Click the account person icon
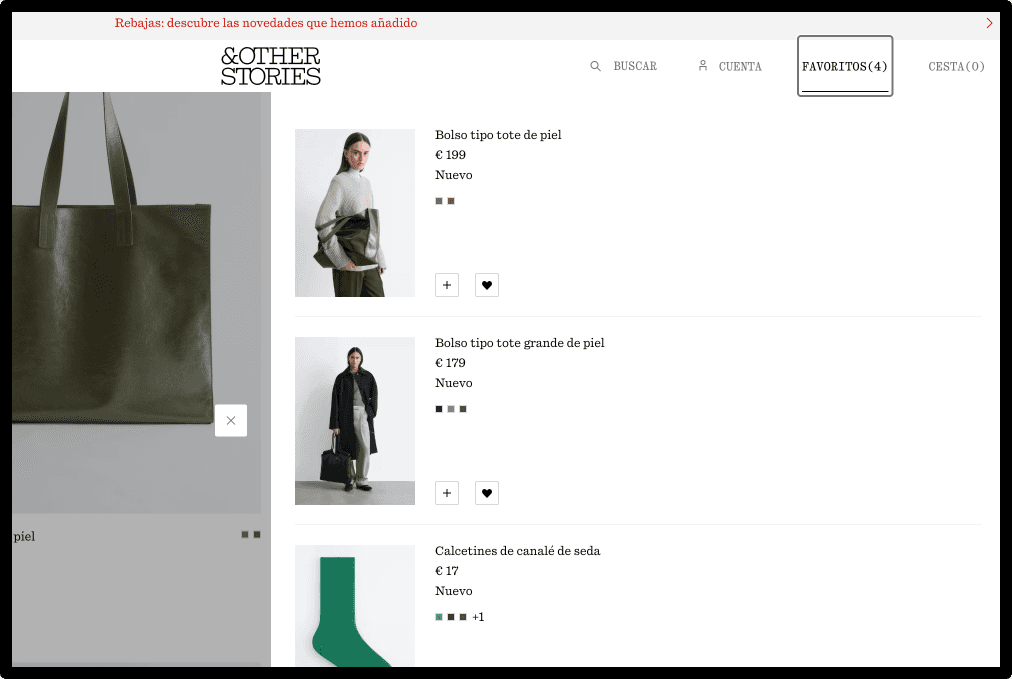Viewport: 1012px width, 679px height. [703, 66]
